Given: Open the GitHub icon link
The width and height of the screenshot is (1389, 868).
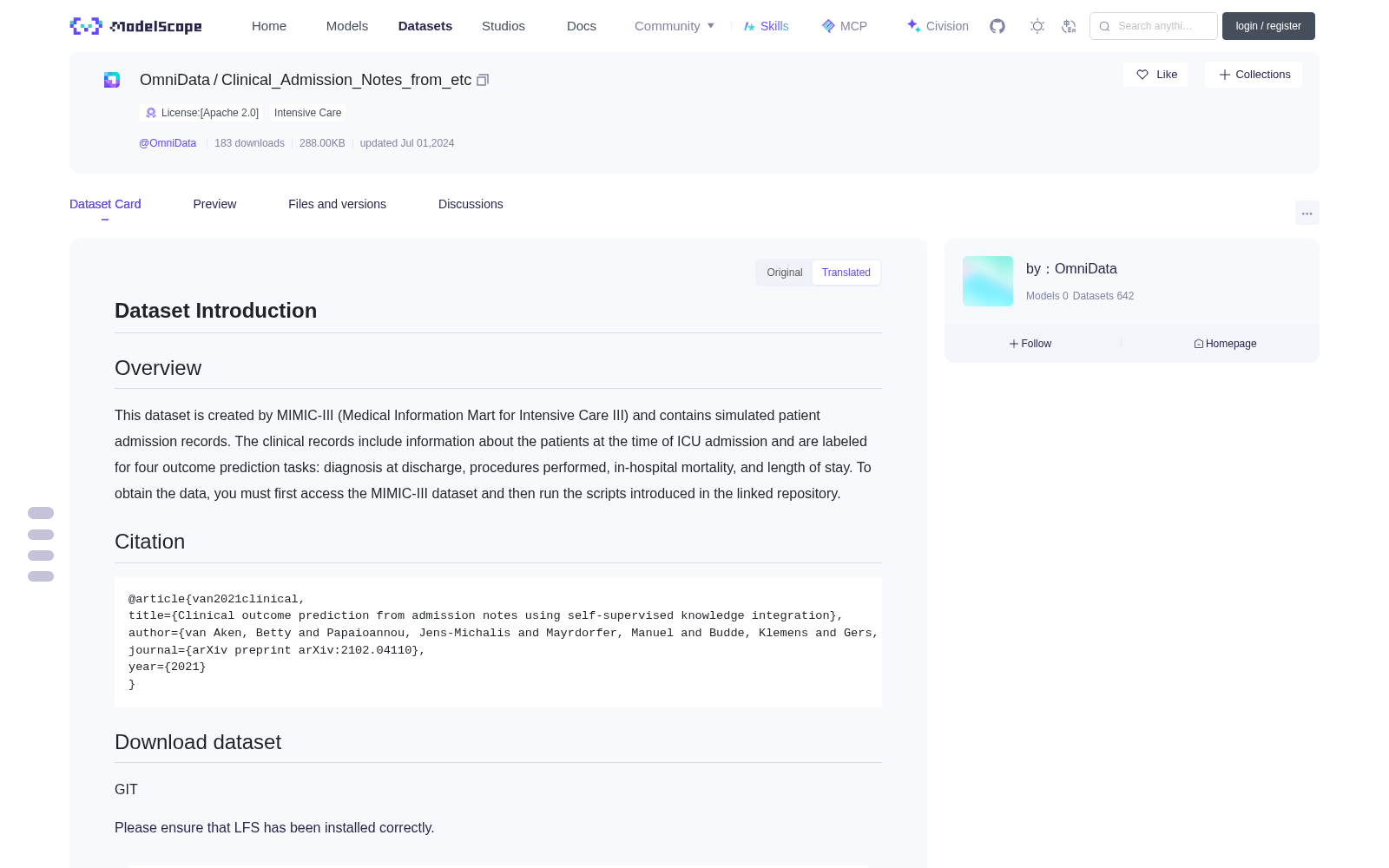Looking at the screenshot, I should tap(997, 26).
